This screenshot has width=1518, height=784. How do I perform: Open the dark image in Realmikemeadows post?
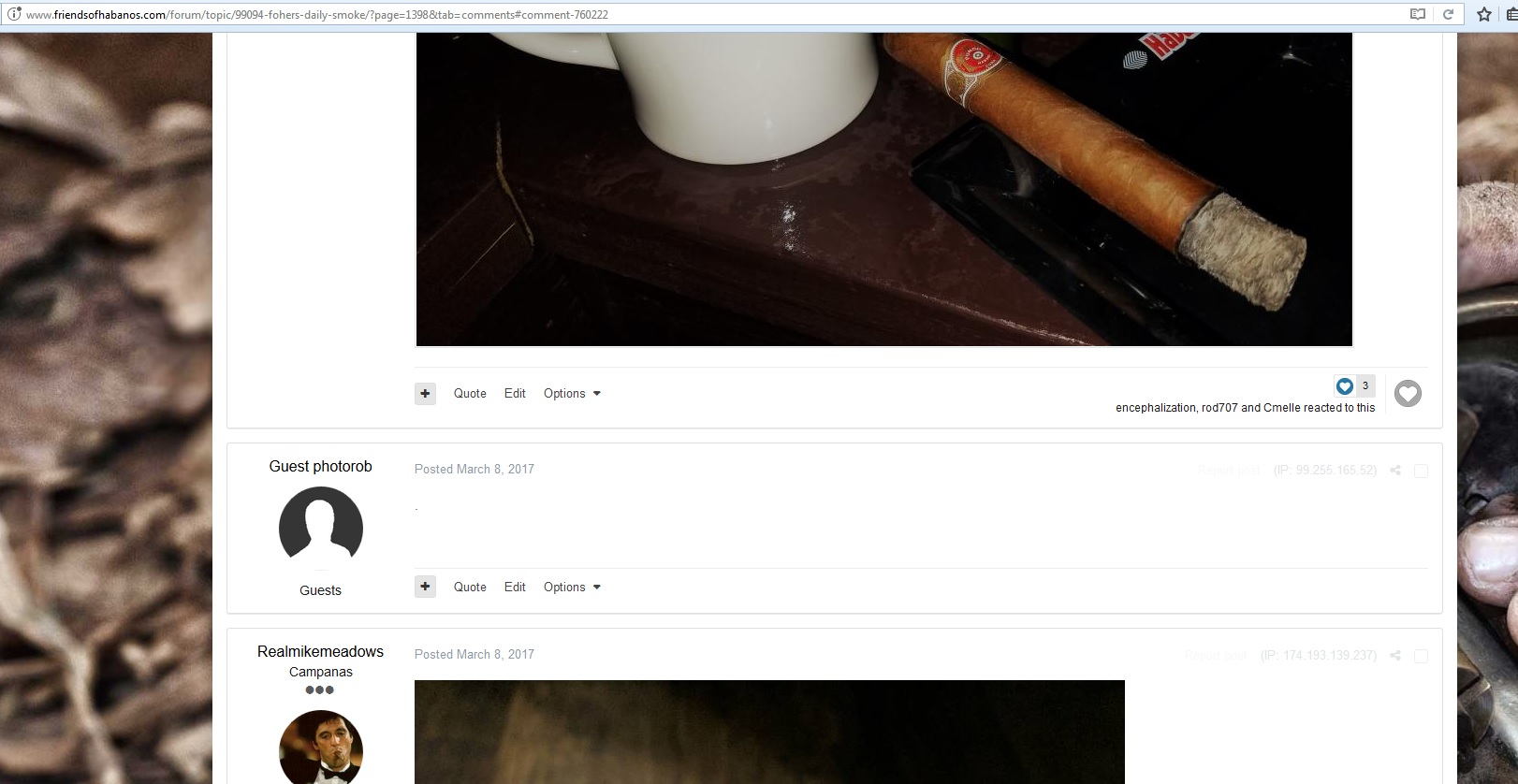[769, 732]
